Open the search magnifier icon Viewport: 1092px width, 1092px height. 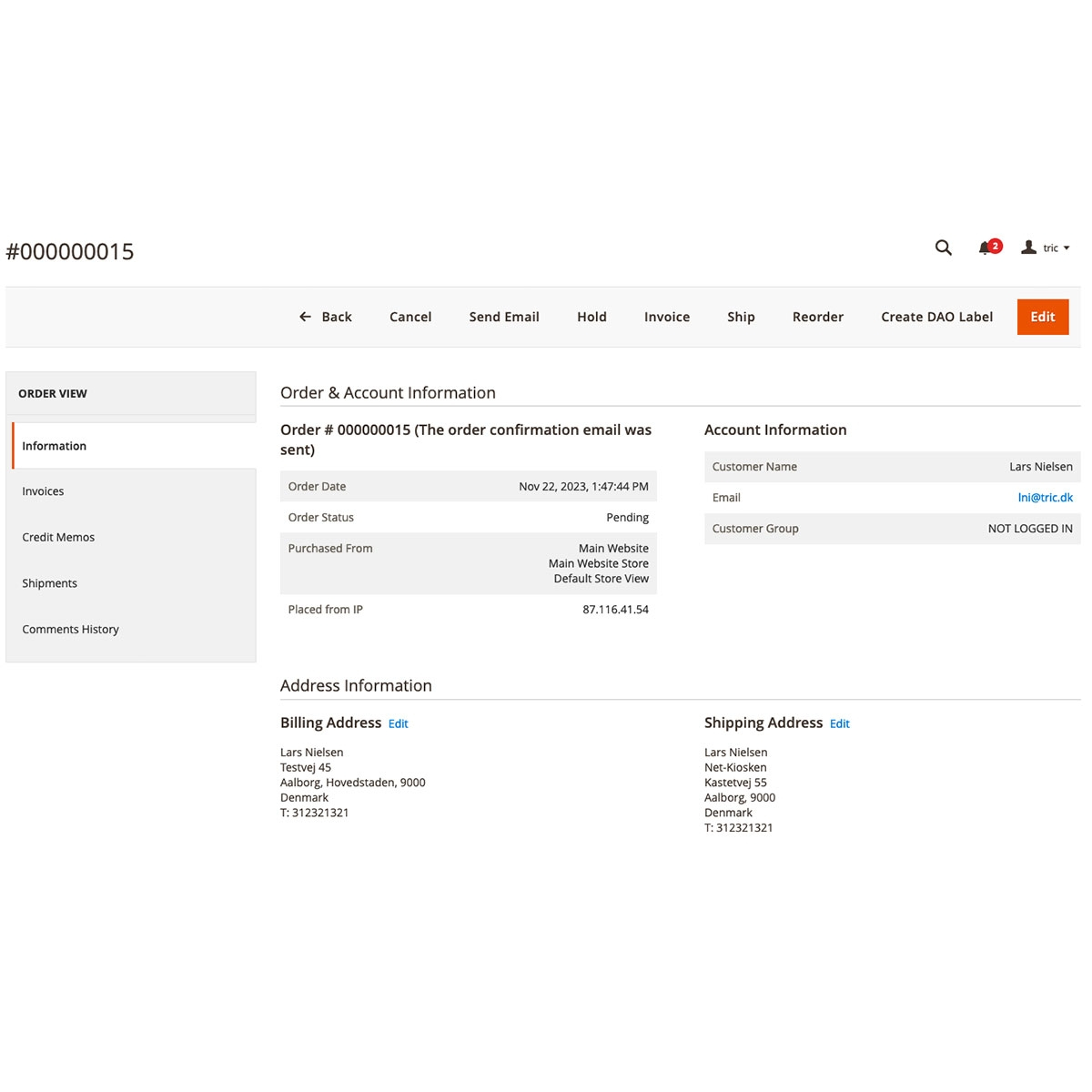[x=944, y=248]
